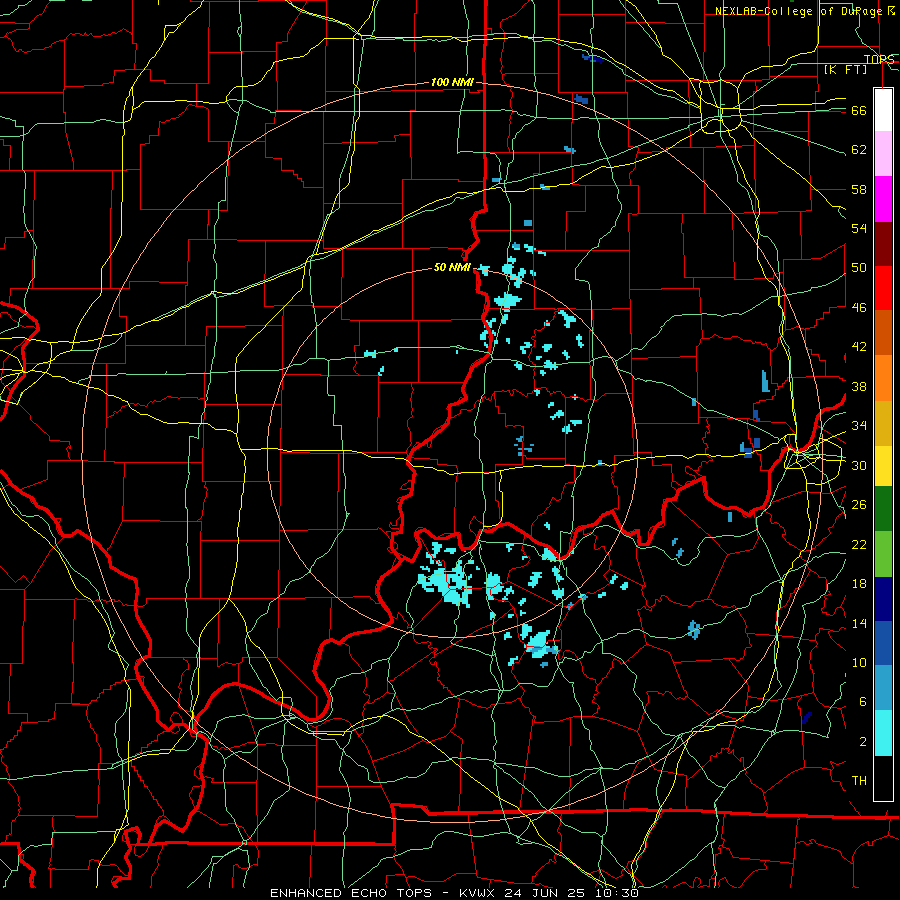Click the 50 NMI range ring label

pos(452,267)
